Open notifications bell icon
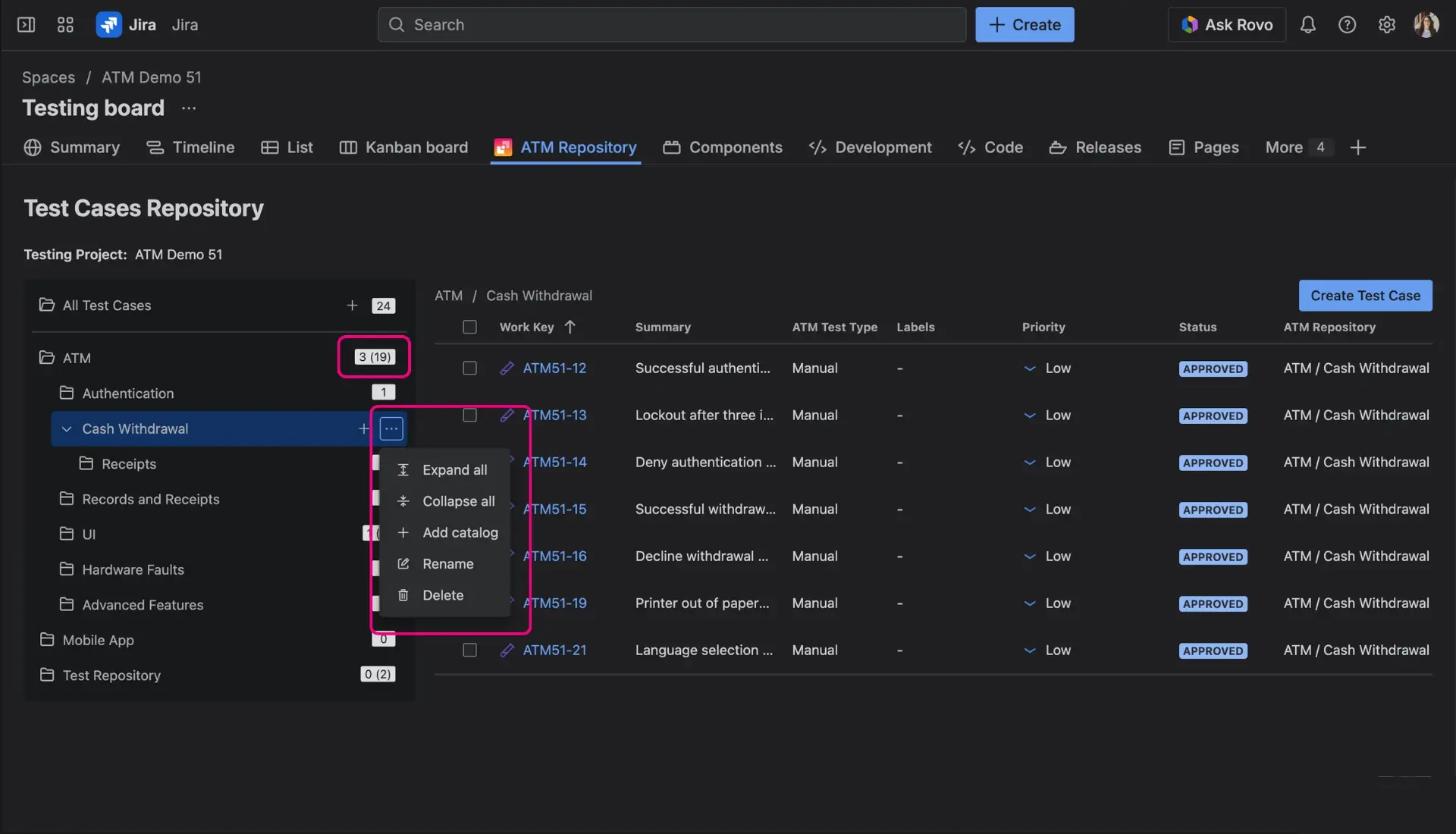This screenshot has height=834, width=1456. click(1307, 25)
